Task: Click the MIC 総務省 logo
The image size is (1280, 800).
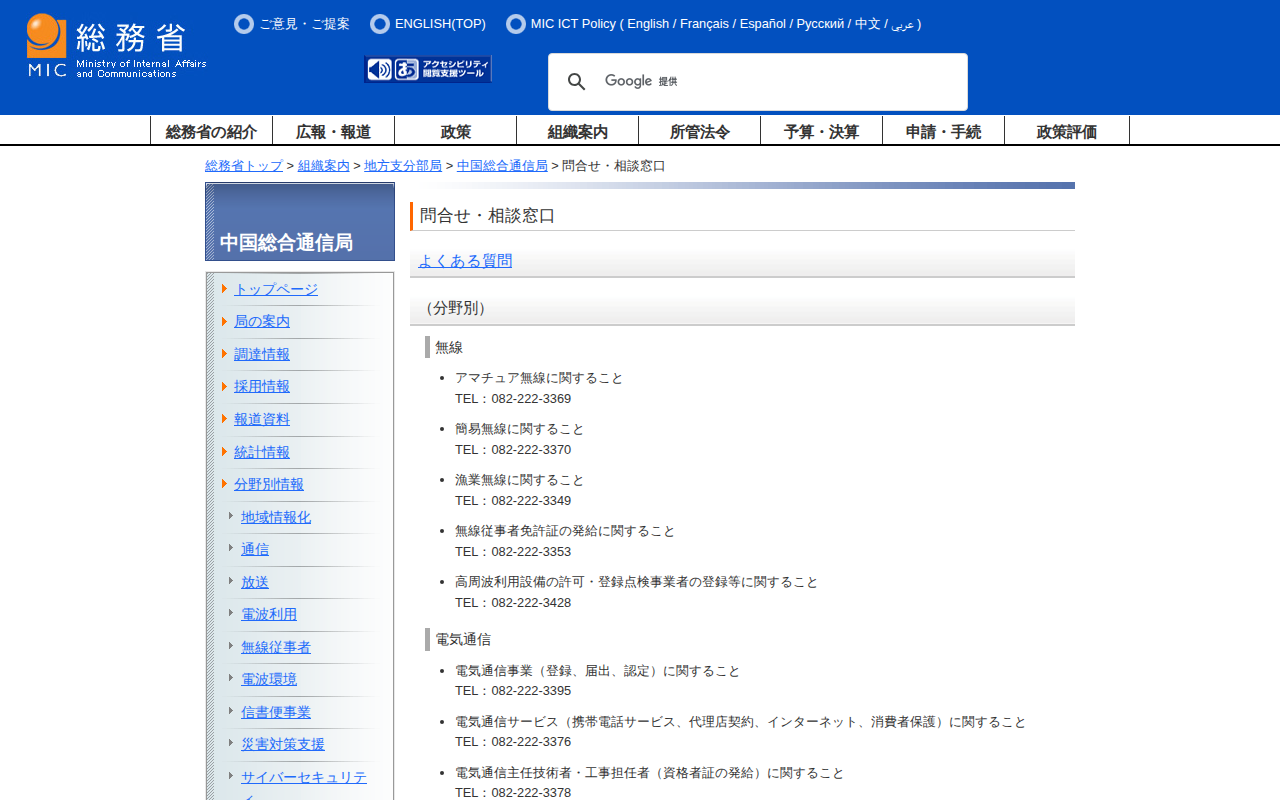Action: pos(116,46)
